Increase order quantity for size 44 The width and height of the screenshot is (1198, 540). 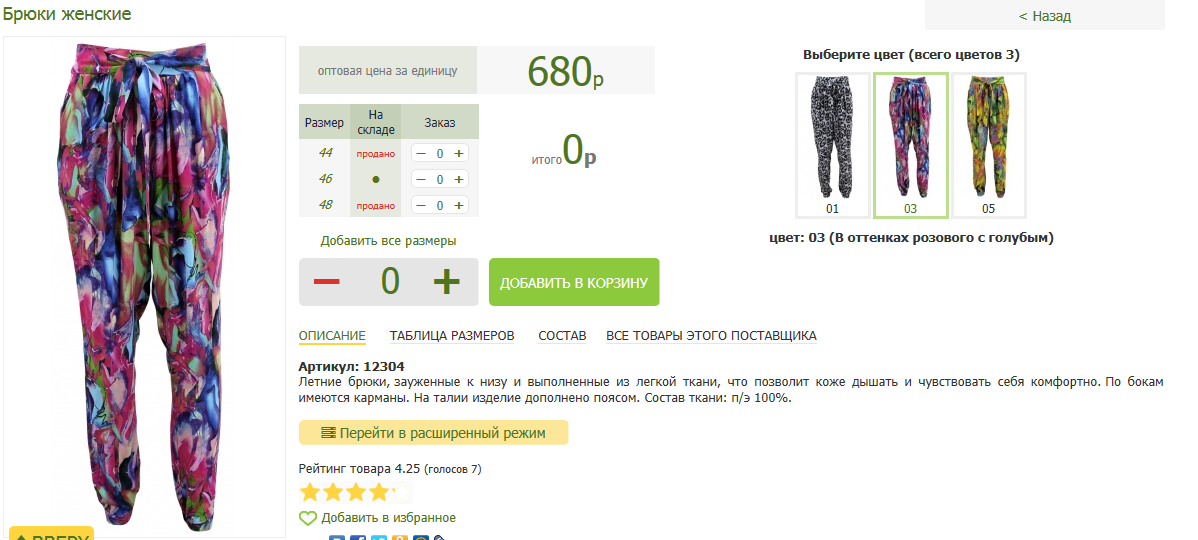point(458,154)
